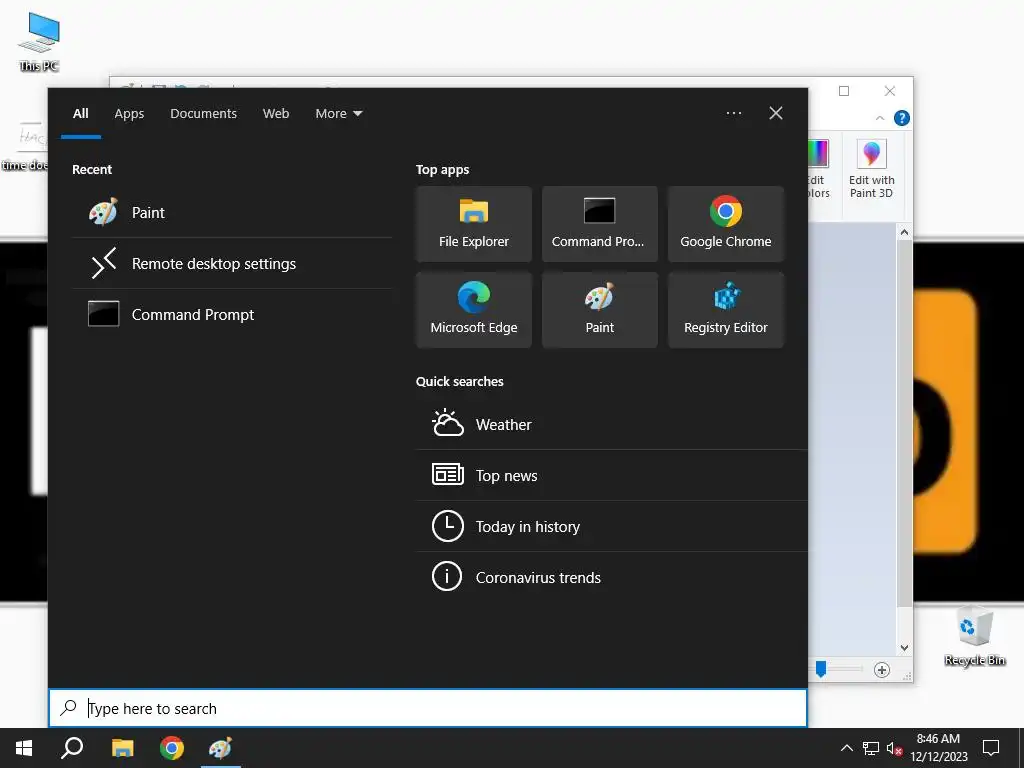Click Paint's vertical scrollbar down arrow
This screenshot has height=768, width=1024.
point(904,648)
